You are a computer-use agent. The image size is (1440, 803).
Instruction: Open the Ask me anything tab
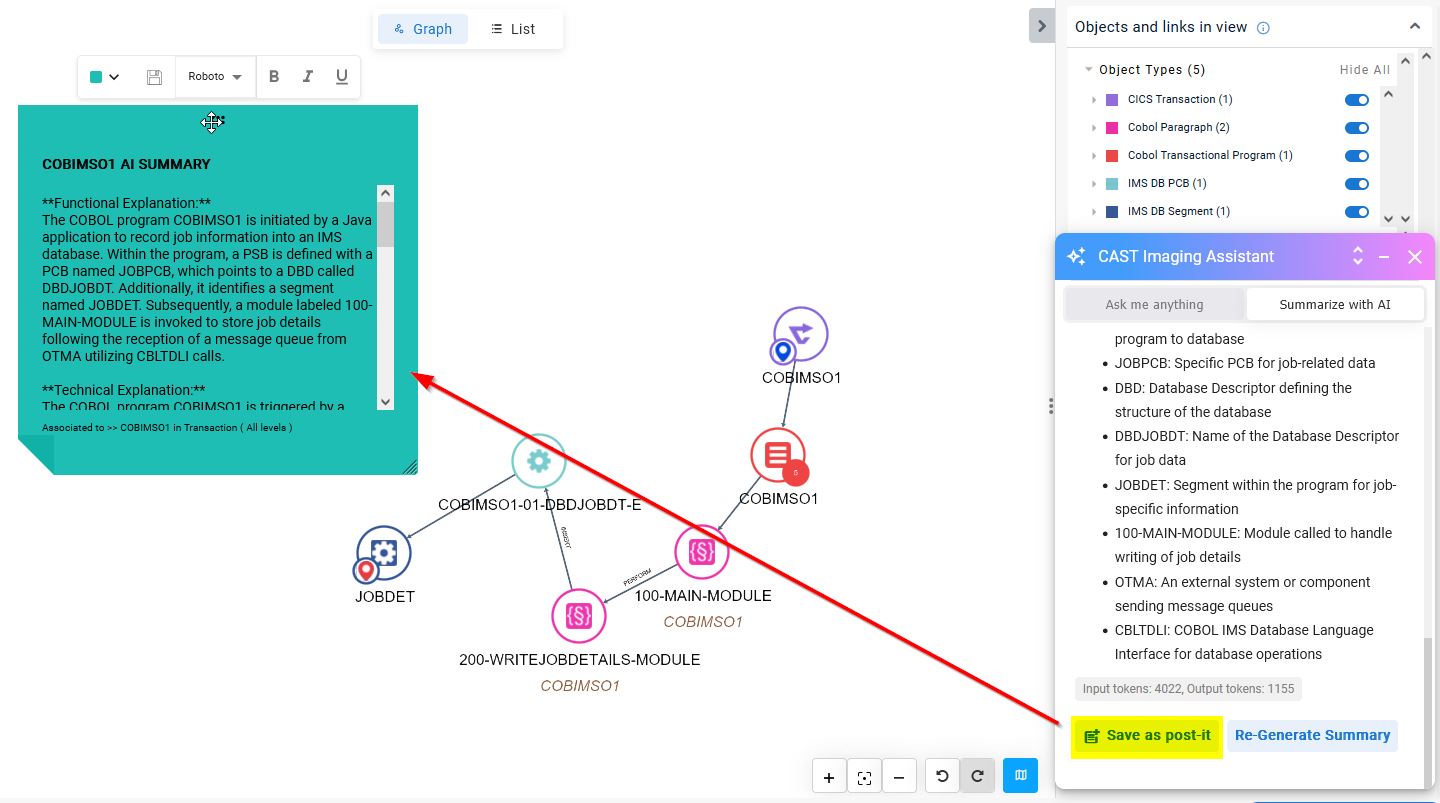[1154, 304]
